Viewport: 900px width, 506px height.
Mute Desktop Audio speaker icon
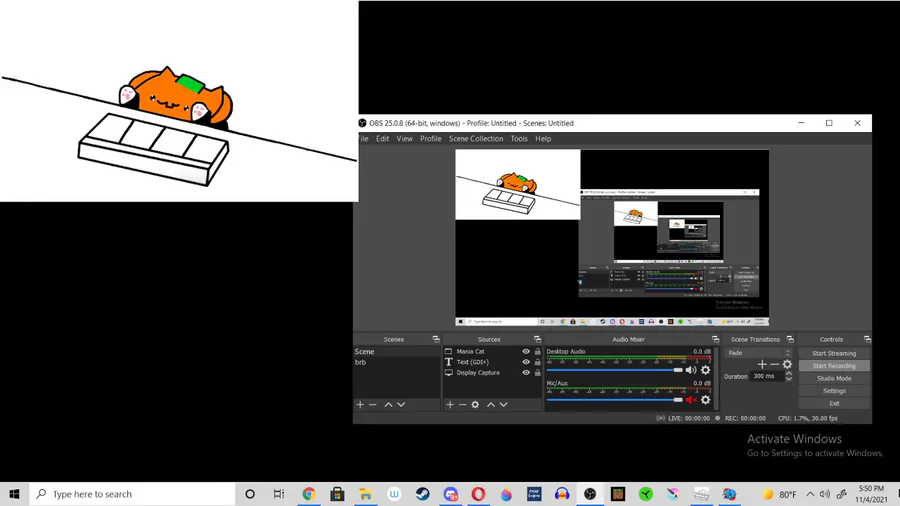(x=691, y=370)
